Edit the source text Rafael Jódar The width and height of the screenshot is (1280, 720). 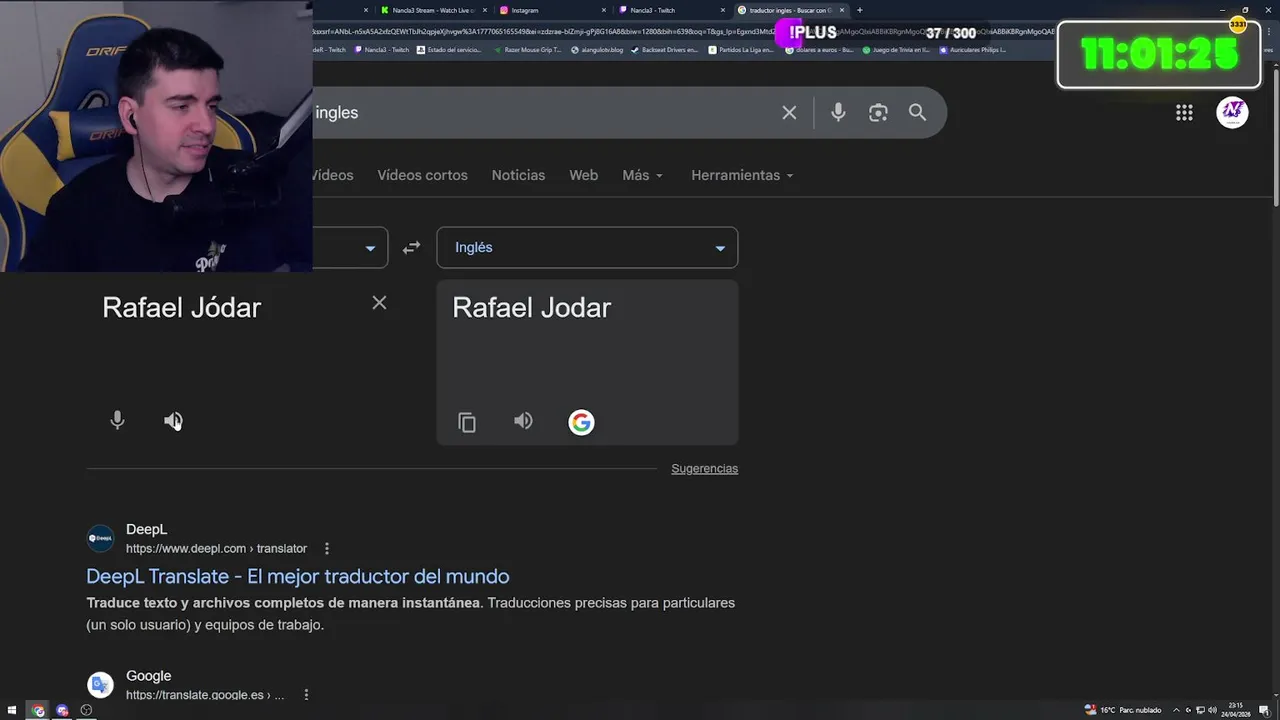click(181, 307)
